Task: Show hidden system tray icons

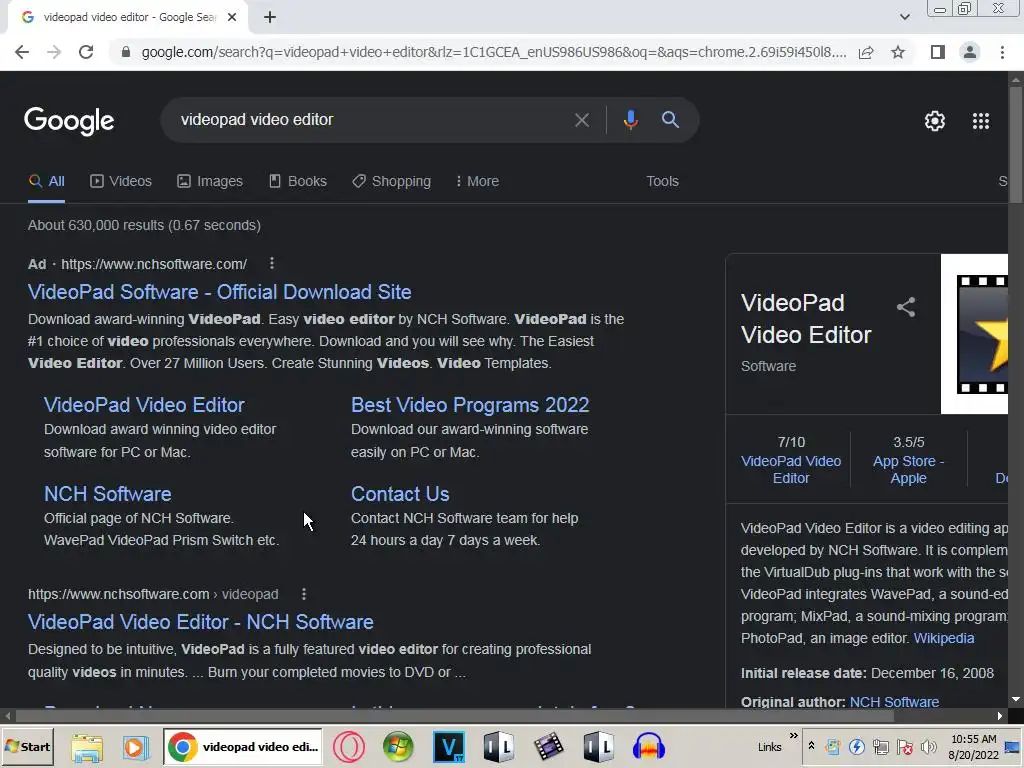Action: pos(811,746)
